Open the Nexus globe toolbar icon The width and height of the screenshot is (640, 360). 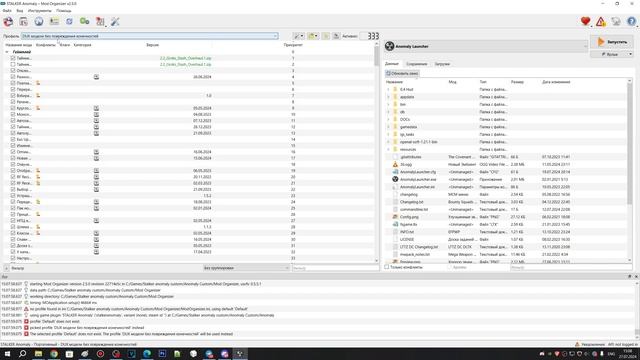point(39,22)
